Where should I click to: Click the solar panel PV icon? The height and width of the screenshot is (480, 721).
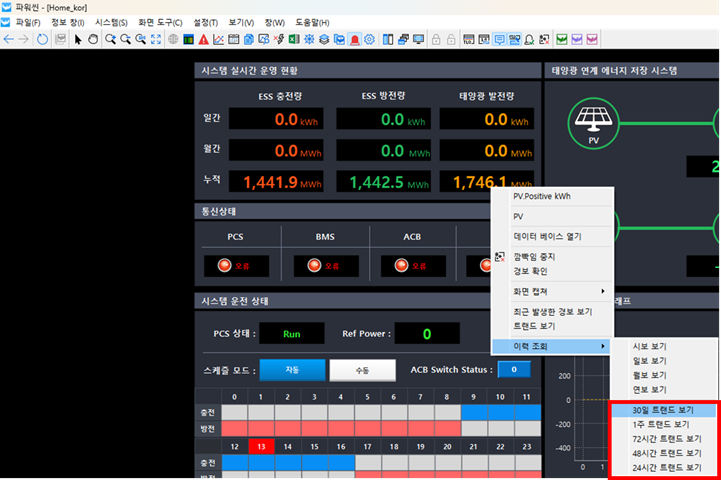point(593,124)
